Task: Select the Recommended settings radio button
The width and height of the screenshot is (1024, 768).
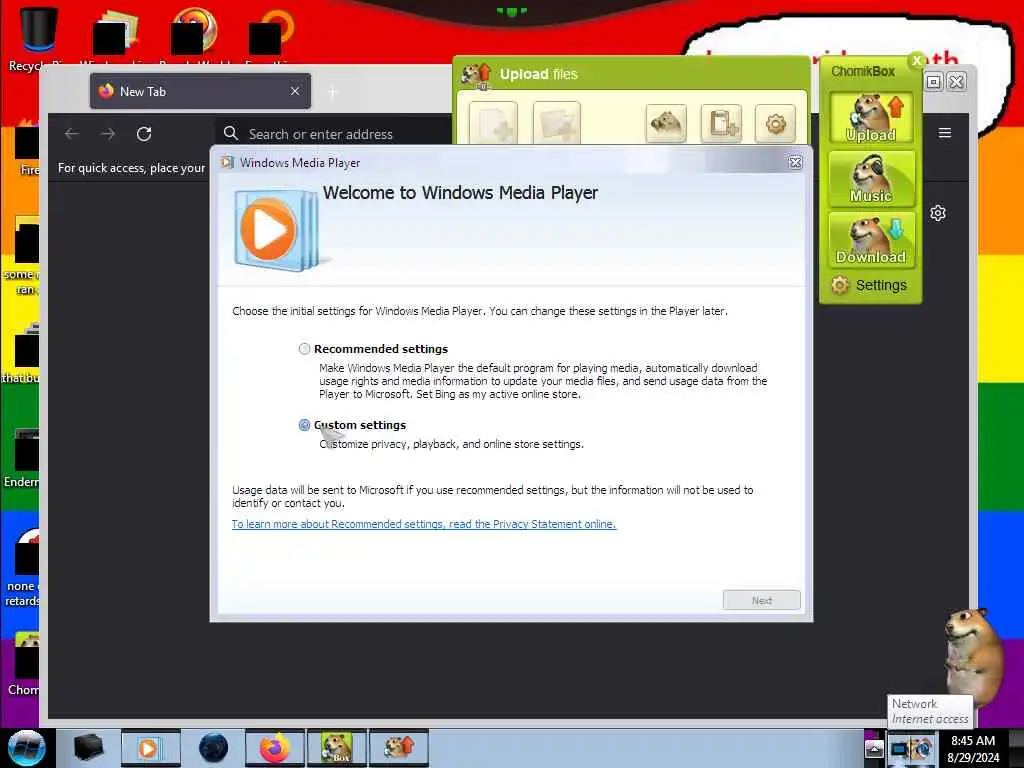Action: (x=304, y=349)
